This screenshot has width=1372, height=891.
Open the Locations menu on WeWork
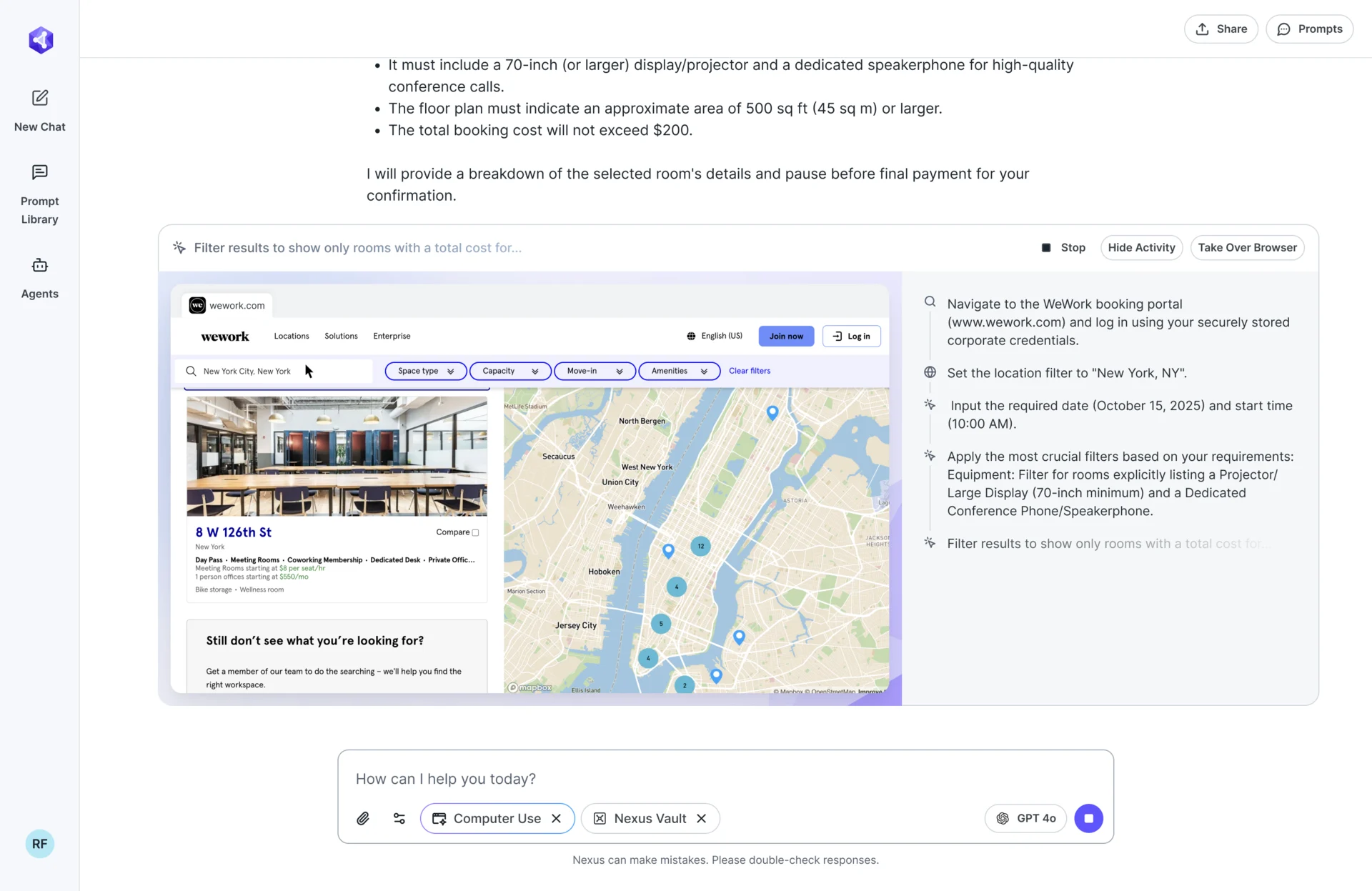292,336
